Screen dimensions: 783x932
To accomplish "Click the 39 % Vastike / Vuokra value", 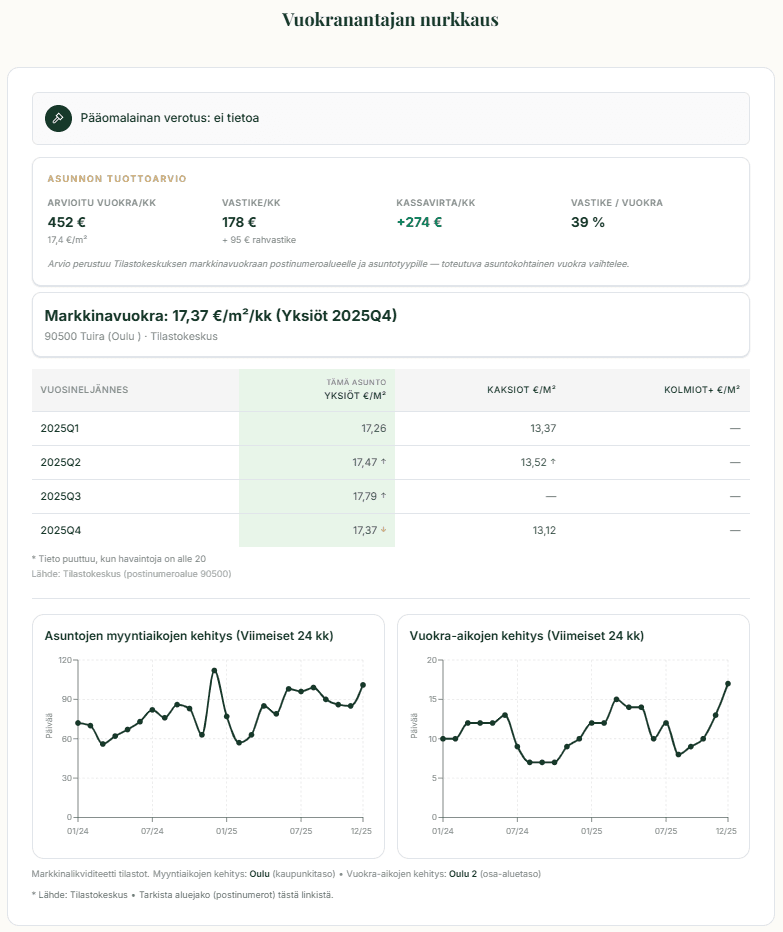I will [587, 222].
